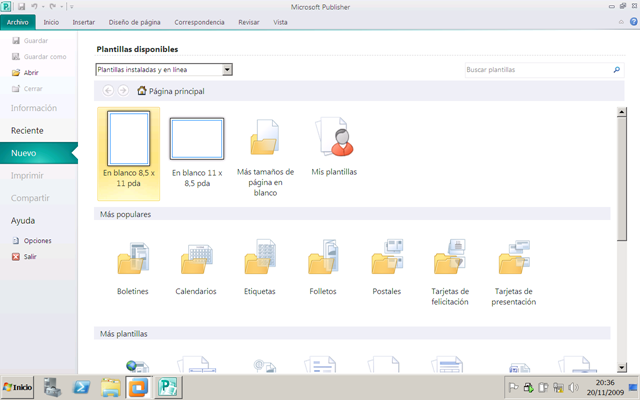The height and width of the screenshot is (400, 640).
Task: Open the Mis plantillas folder
Action: click(334, 146)
